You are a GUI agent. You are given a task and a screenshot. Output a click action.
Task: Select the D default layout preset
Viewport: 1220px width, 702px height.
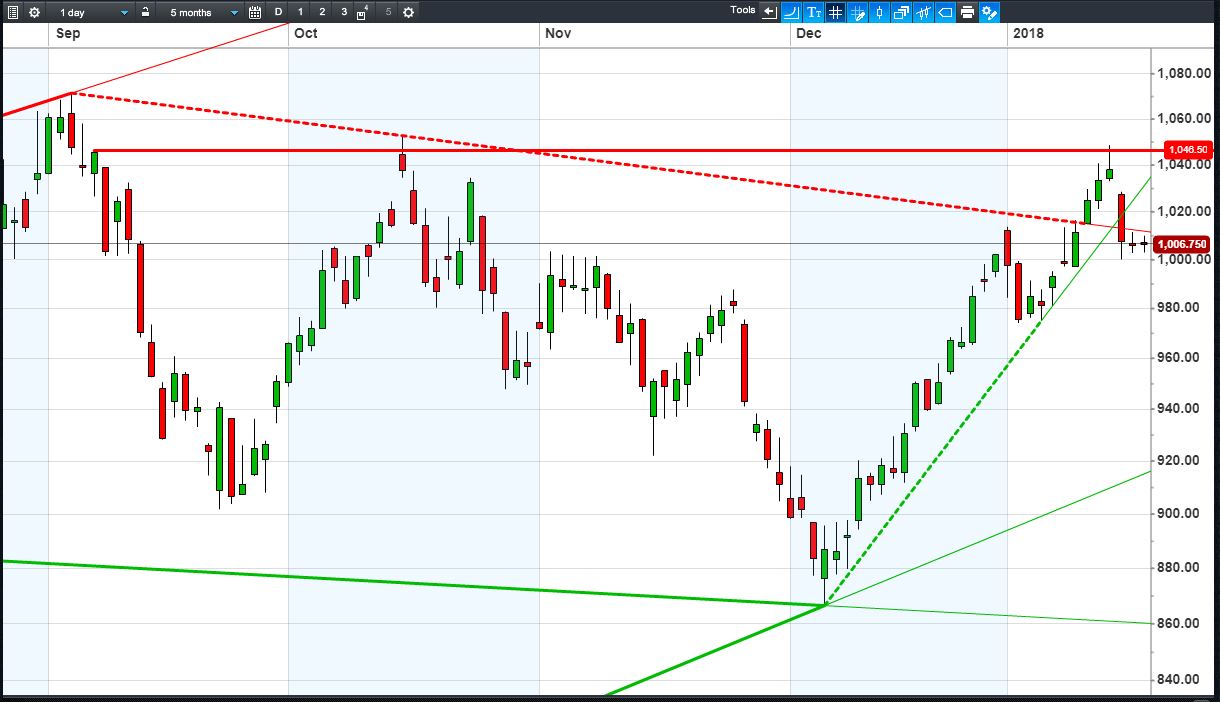278,12
